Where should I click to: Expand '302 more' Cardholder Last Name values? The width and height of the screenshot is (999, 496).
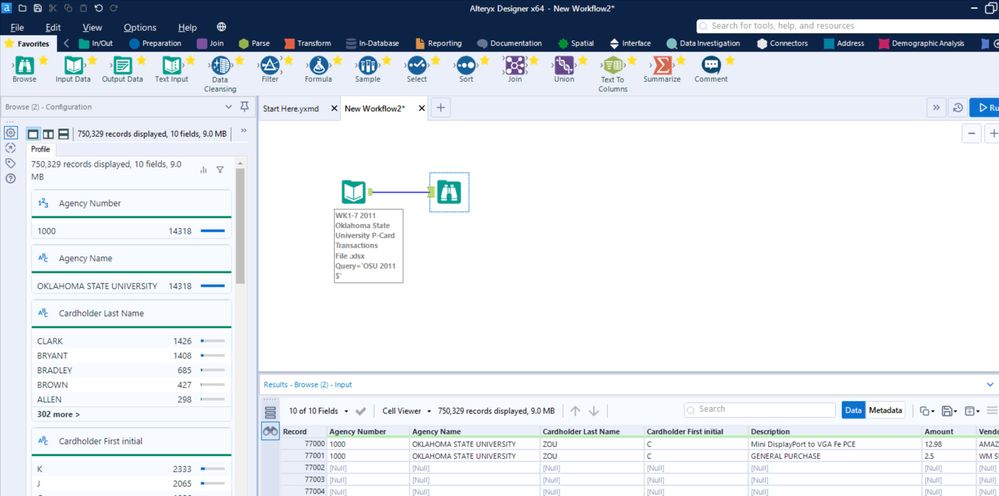pos(59,414)
